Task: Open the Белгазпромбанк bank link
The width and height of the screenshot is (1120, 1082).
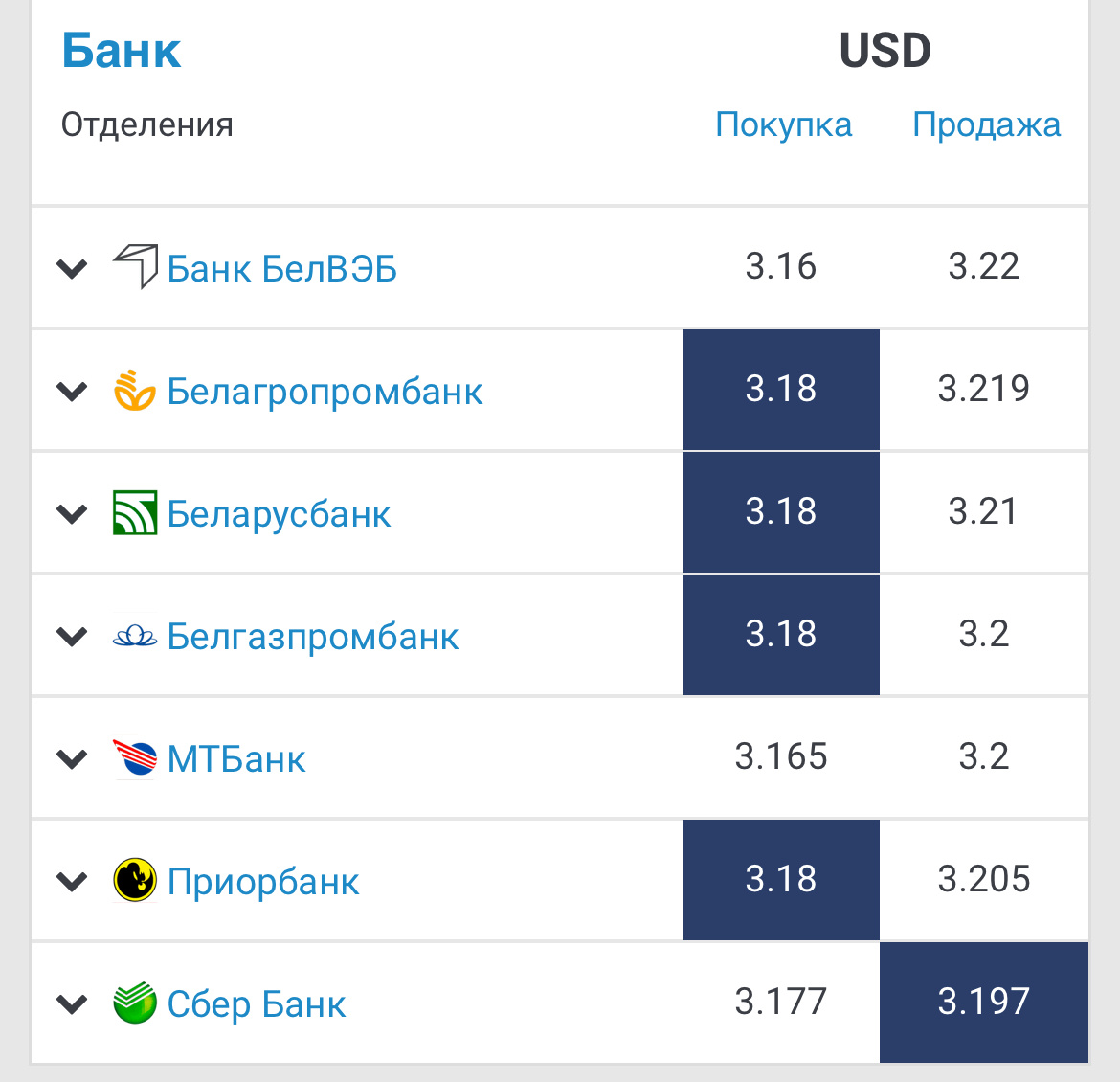Action: tap(312, 636)
